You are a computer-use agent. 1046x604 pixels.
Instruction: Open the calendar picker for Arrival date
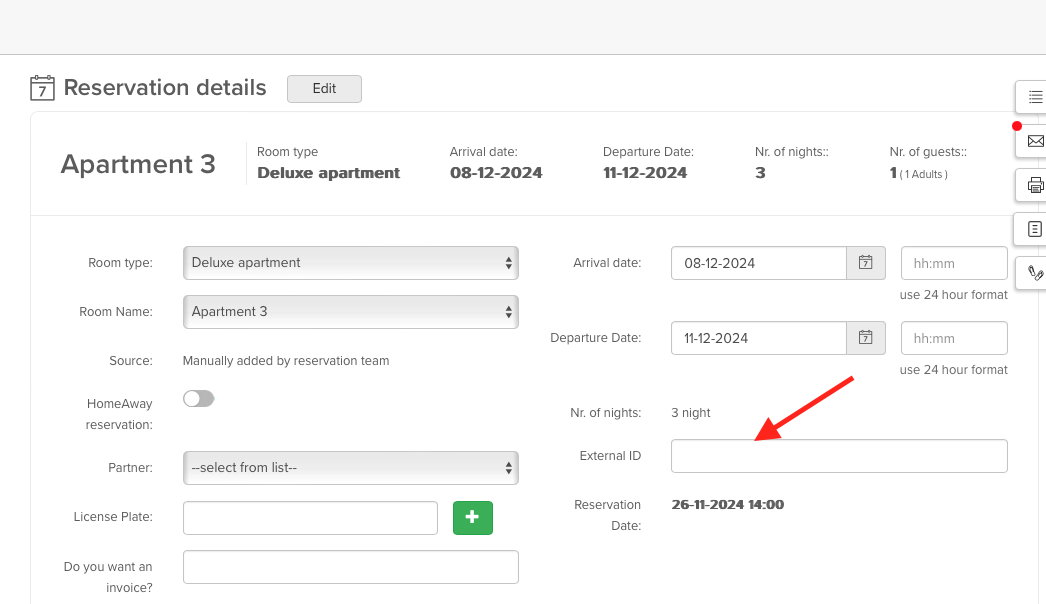[865, 262]
